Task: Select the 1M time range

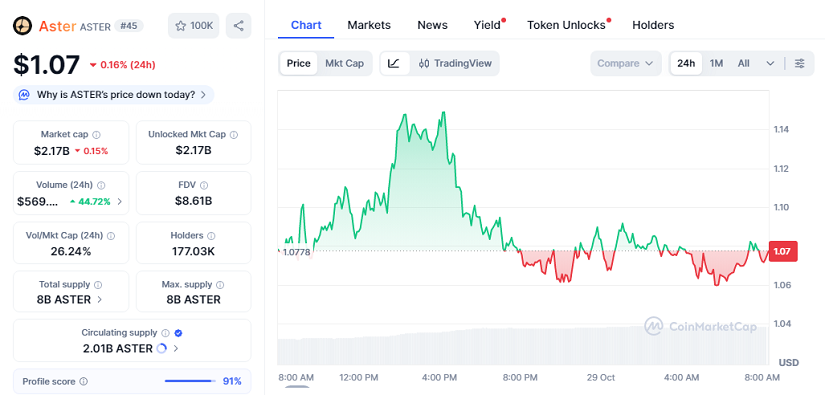Action: (716, 64)
